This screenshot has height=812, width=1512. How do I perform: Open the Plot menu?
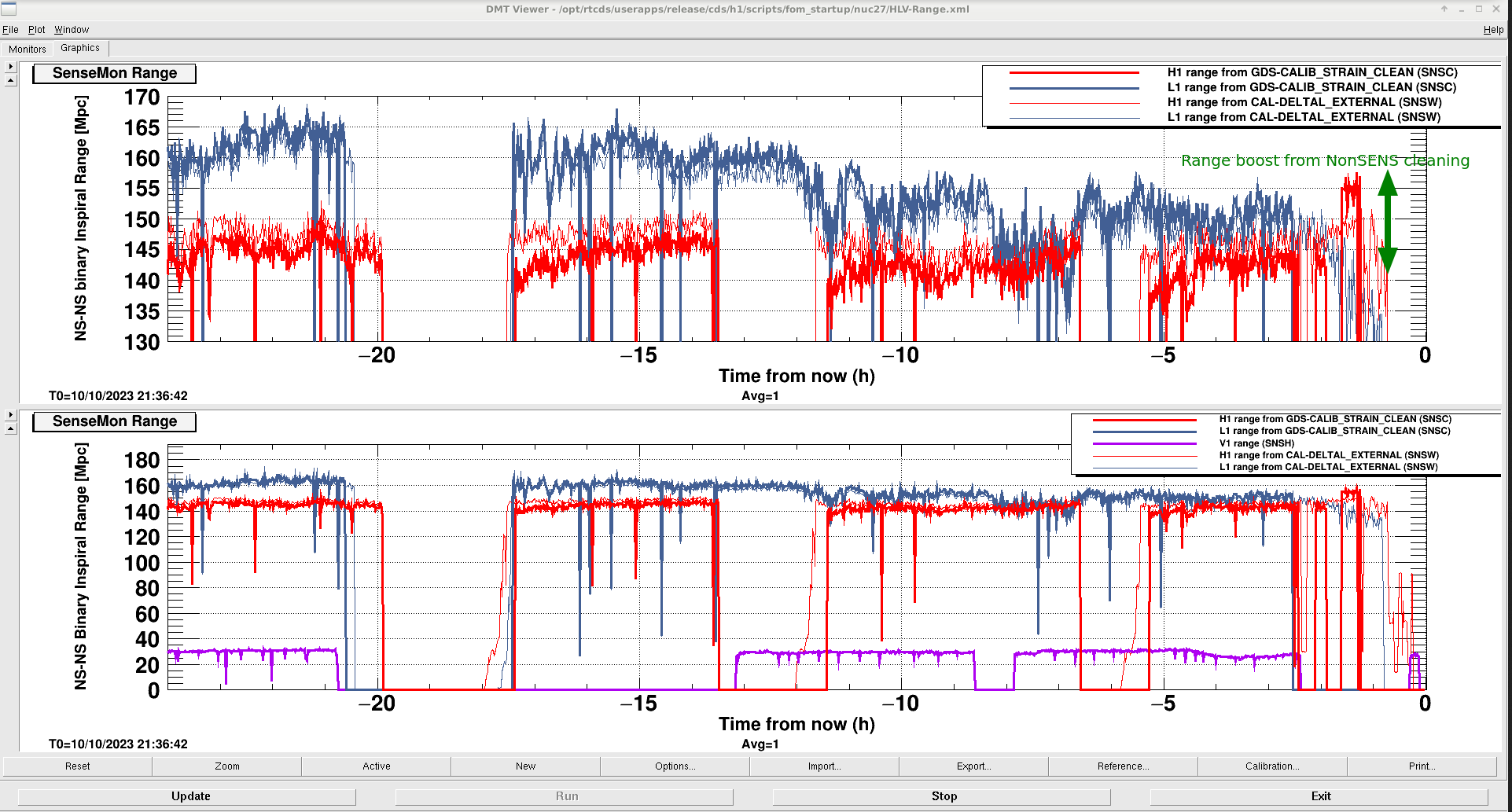coord(36,30)
